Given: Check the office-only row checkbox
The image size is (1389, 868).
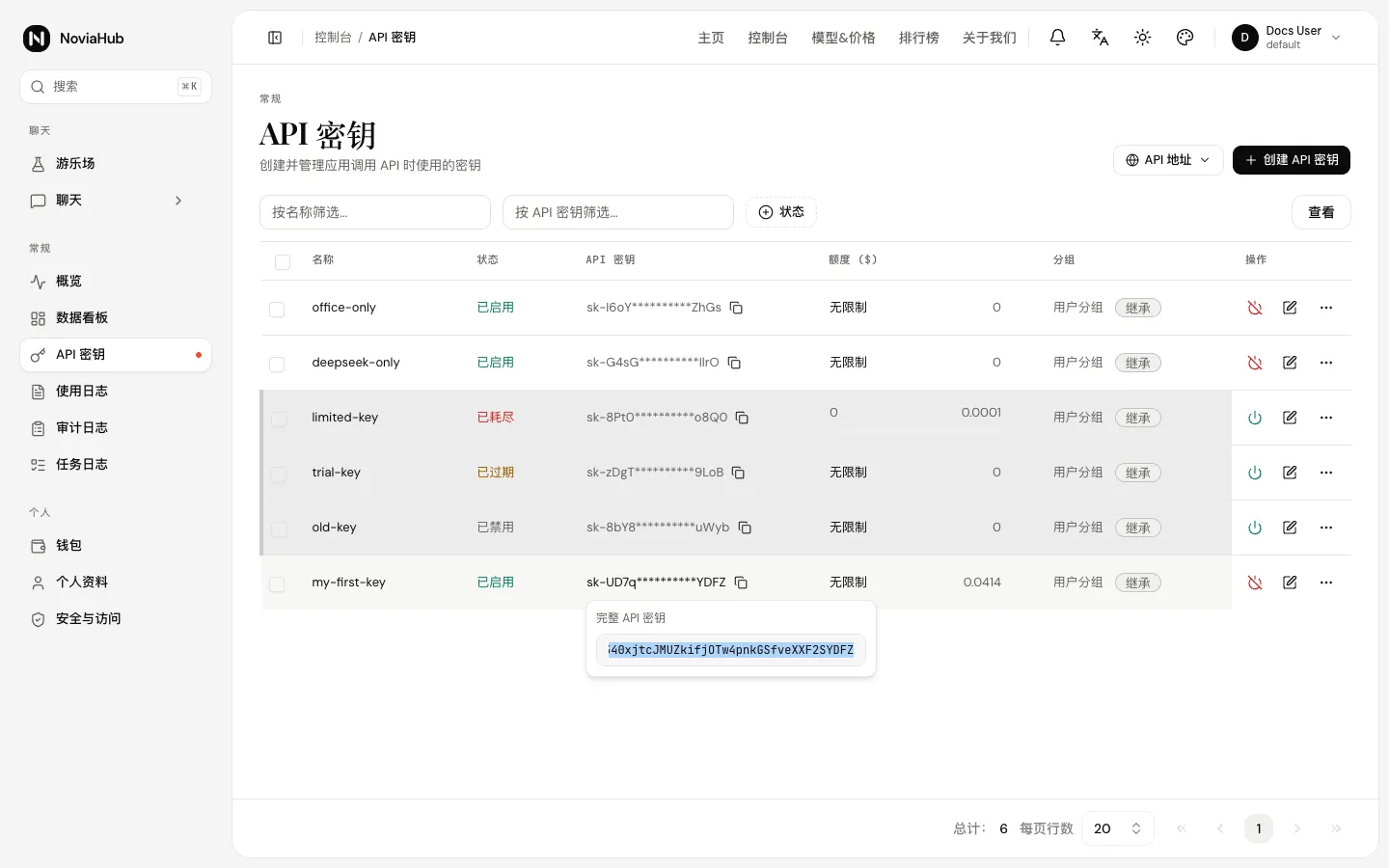Looking at the screenshot, I should pyautogui.click(x=277, y=310).
